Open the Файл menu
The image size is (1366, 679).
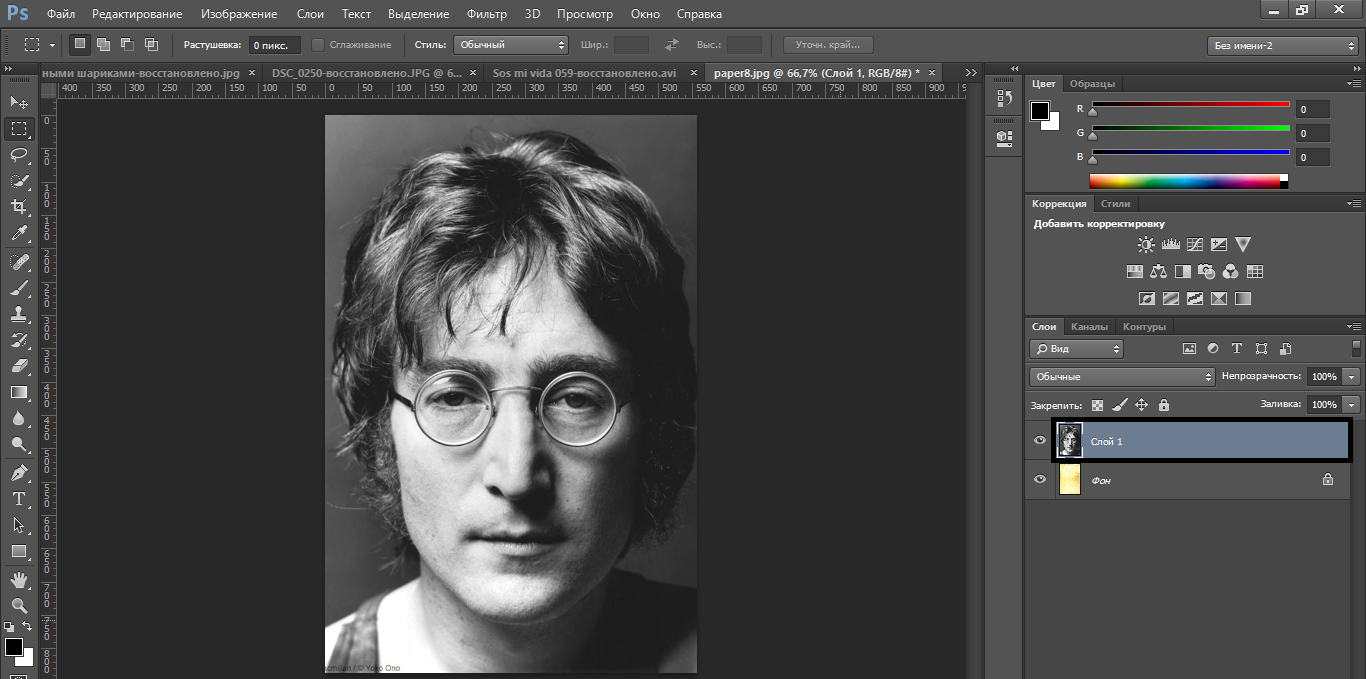[60, 14]
